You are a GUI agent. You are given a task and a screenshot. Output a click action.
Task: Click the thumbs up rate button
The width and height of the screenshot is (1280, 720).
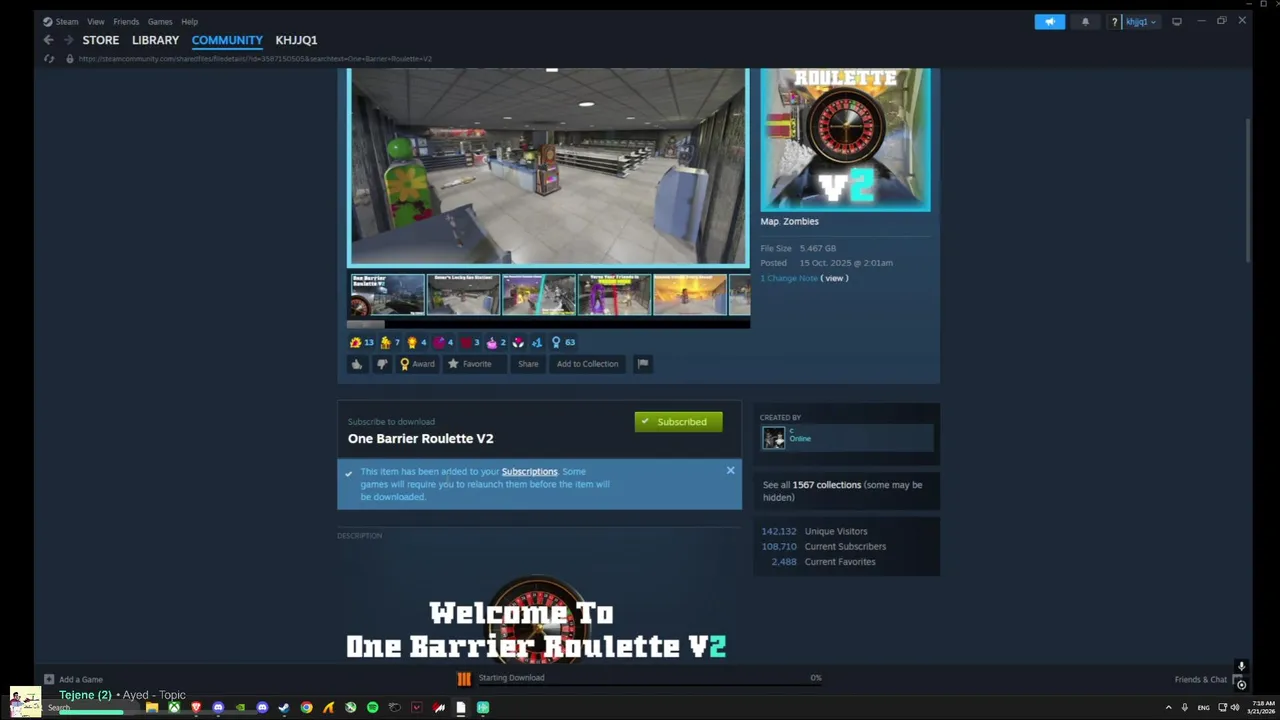point(357,364)
